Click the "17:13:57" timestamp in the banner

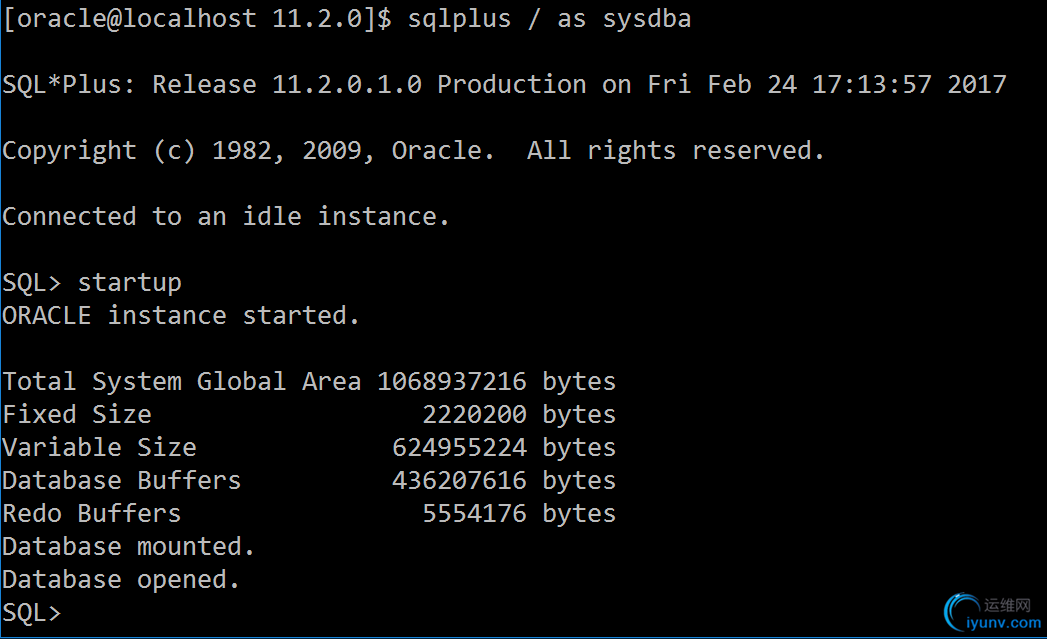click(x=871, y=85)
